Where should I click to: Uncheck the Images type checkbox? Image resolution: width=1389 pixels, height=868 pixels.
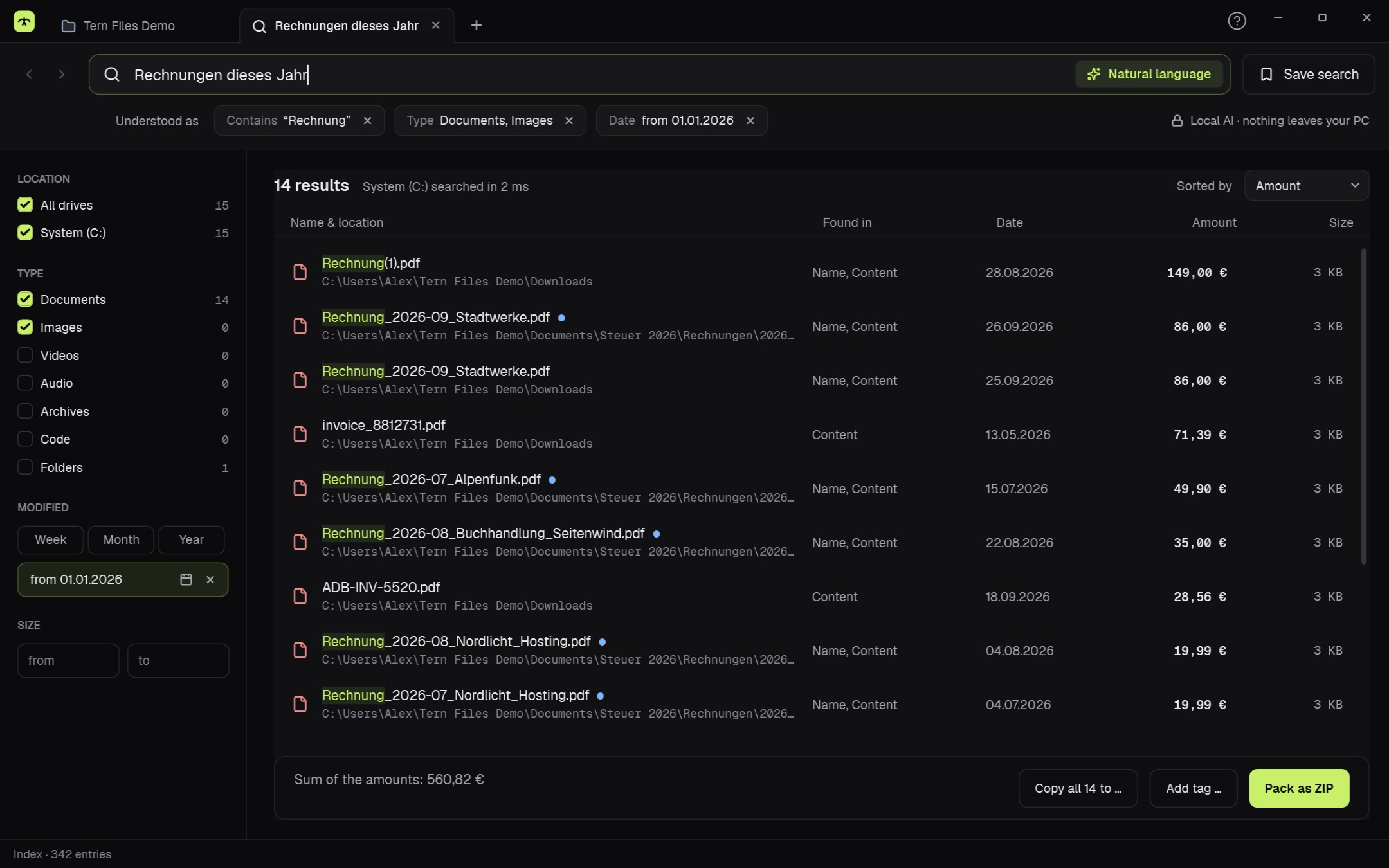[25, 327]
